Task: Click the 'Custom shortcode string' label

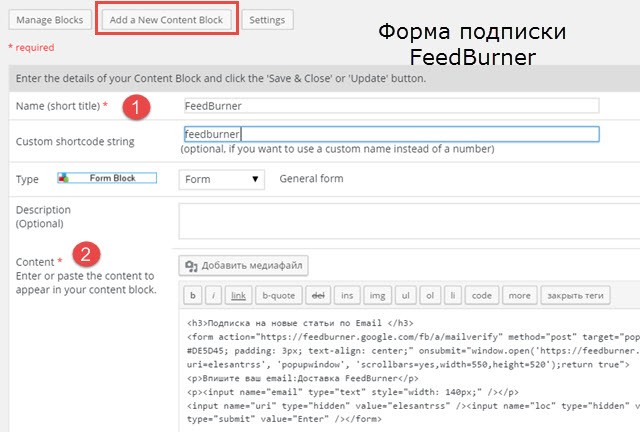Action: [75, 141]
